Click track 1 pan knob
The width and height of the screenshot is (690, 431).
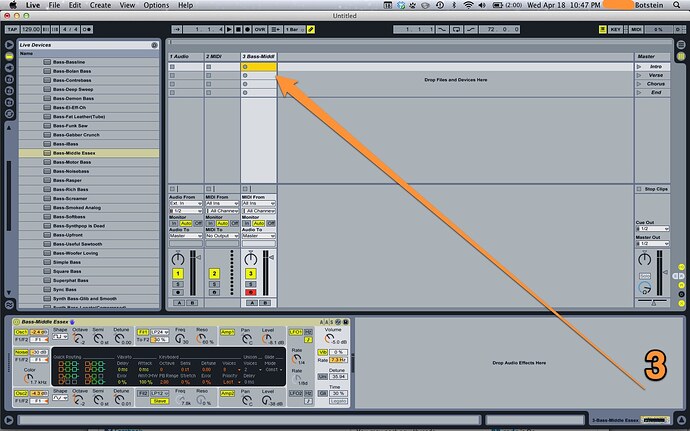178,258
